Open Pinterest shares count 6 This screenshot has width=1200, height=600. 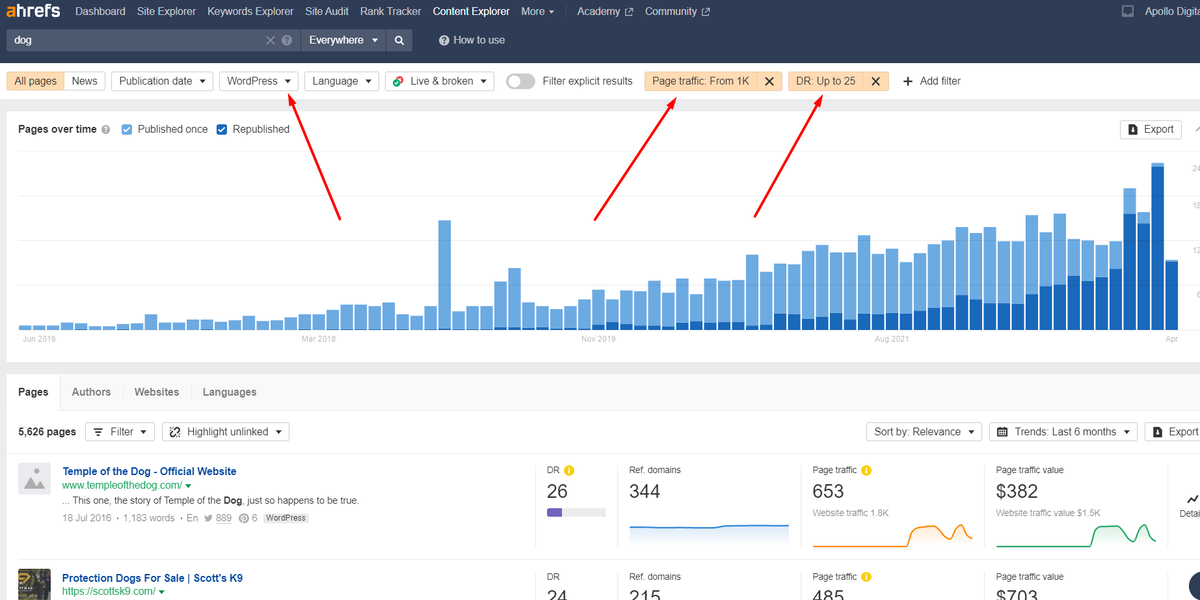pos(249,518)
